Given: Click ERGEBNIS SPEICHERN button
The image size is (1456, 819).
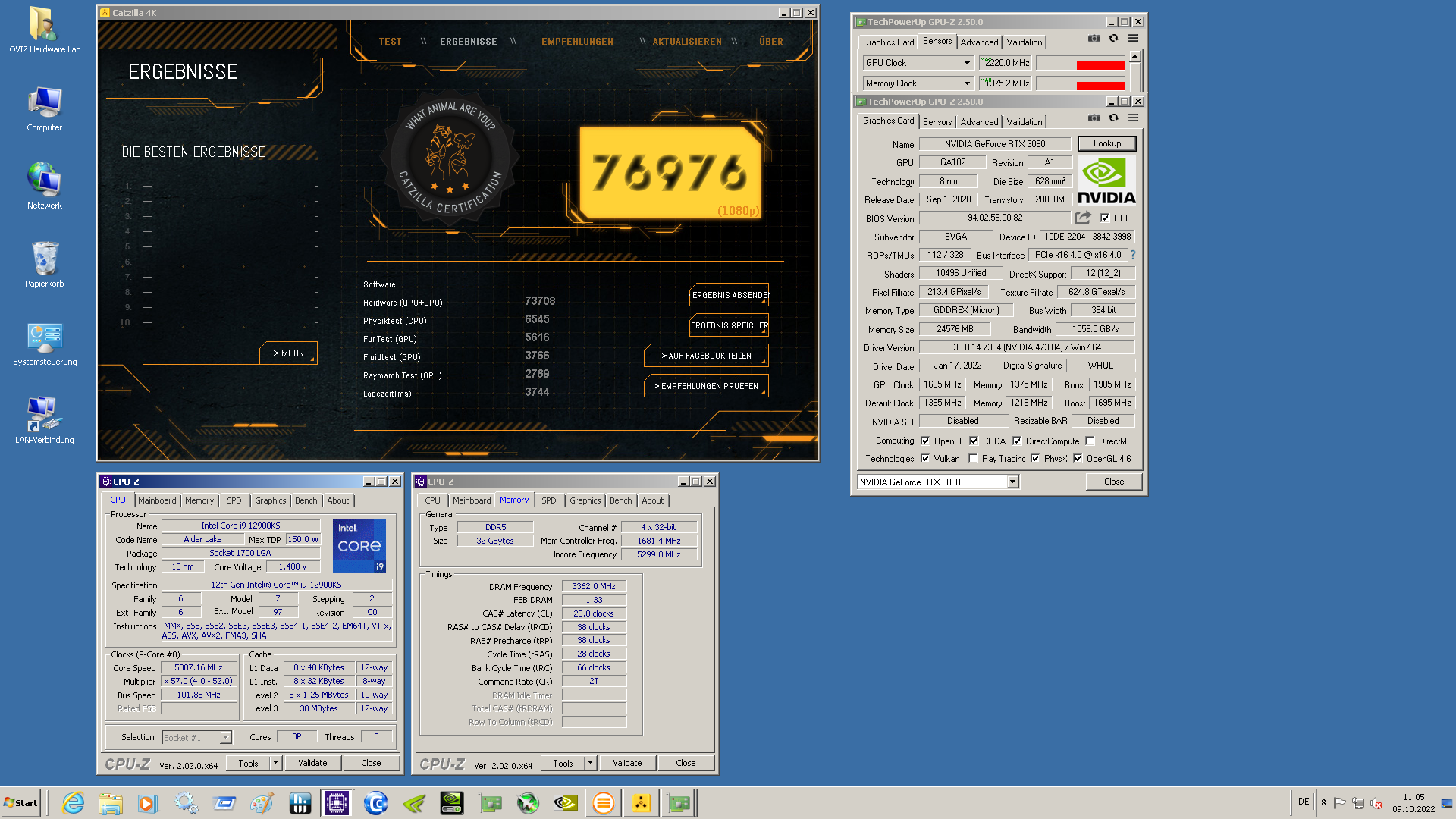Looking at the screenshot, I should pyautogui.click(x=729, y=325).
